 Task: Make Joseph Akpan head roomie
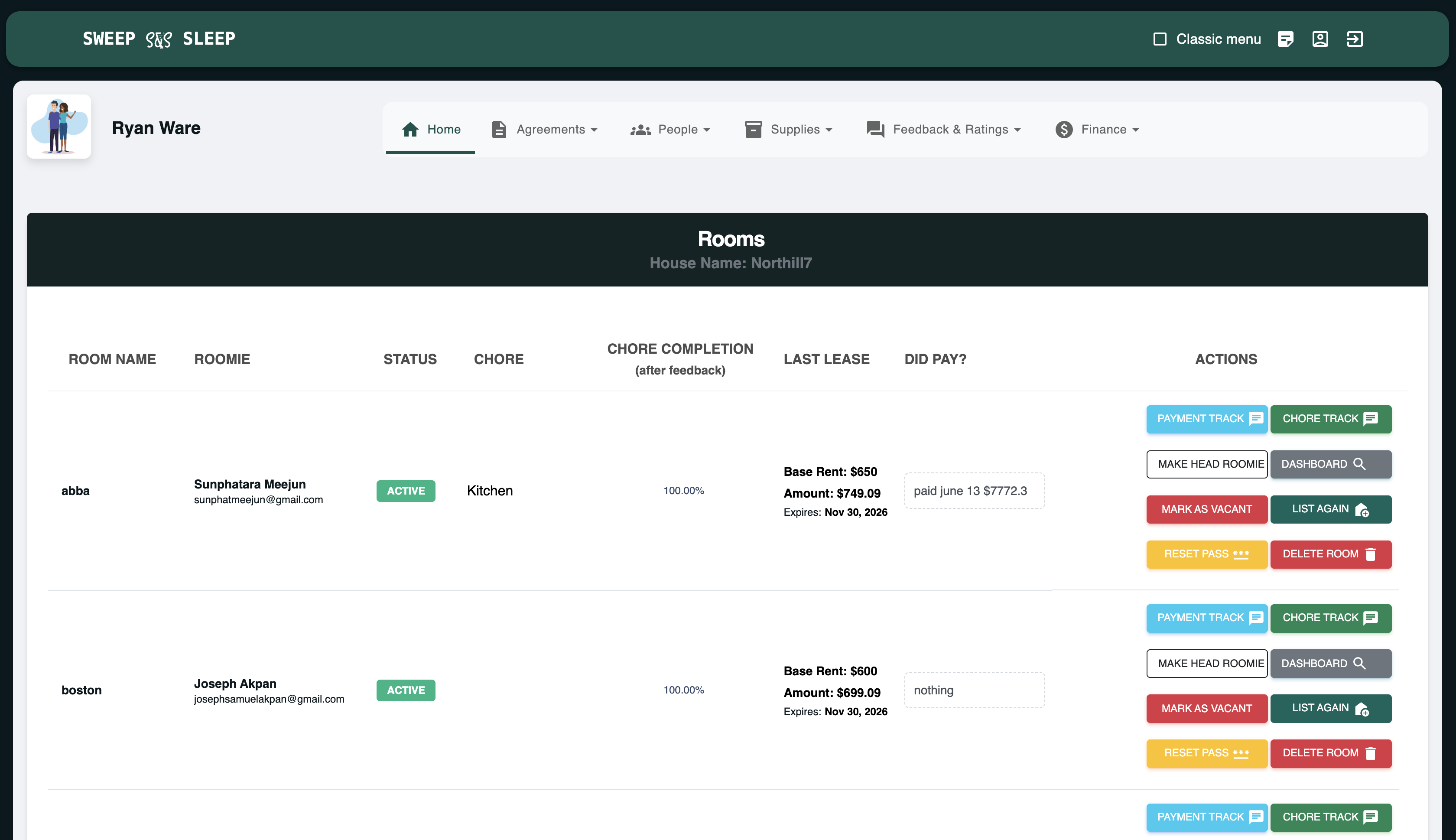1206,664
